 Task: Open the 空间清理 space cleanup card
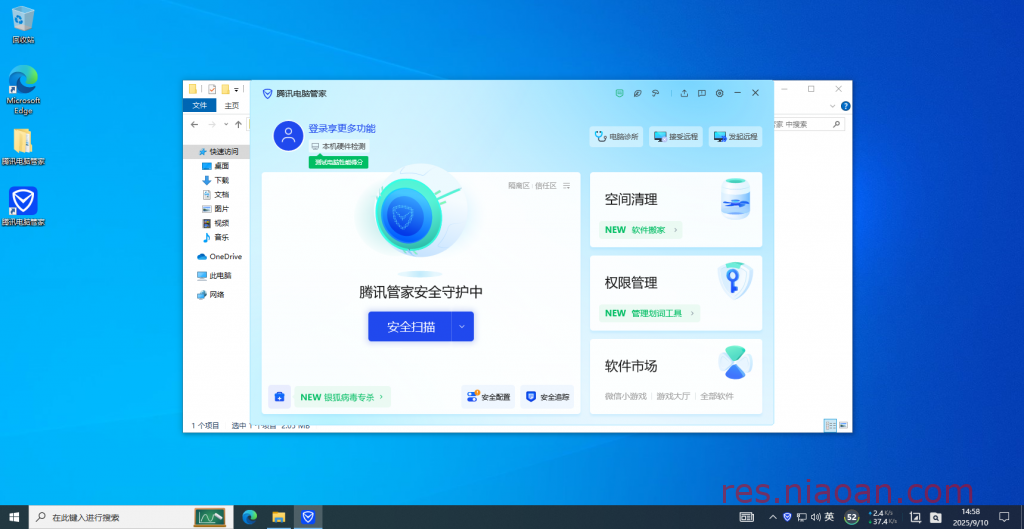point(676,210)
